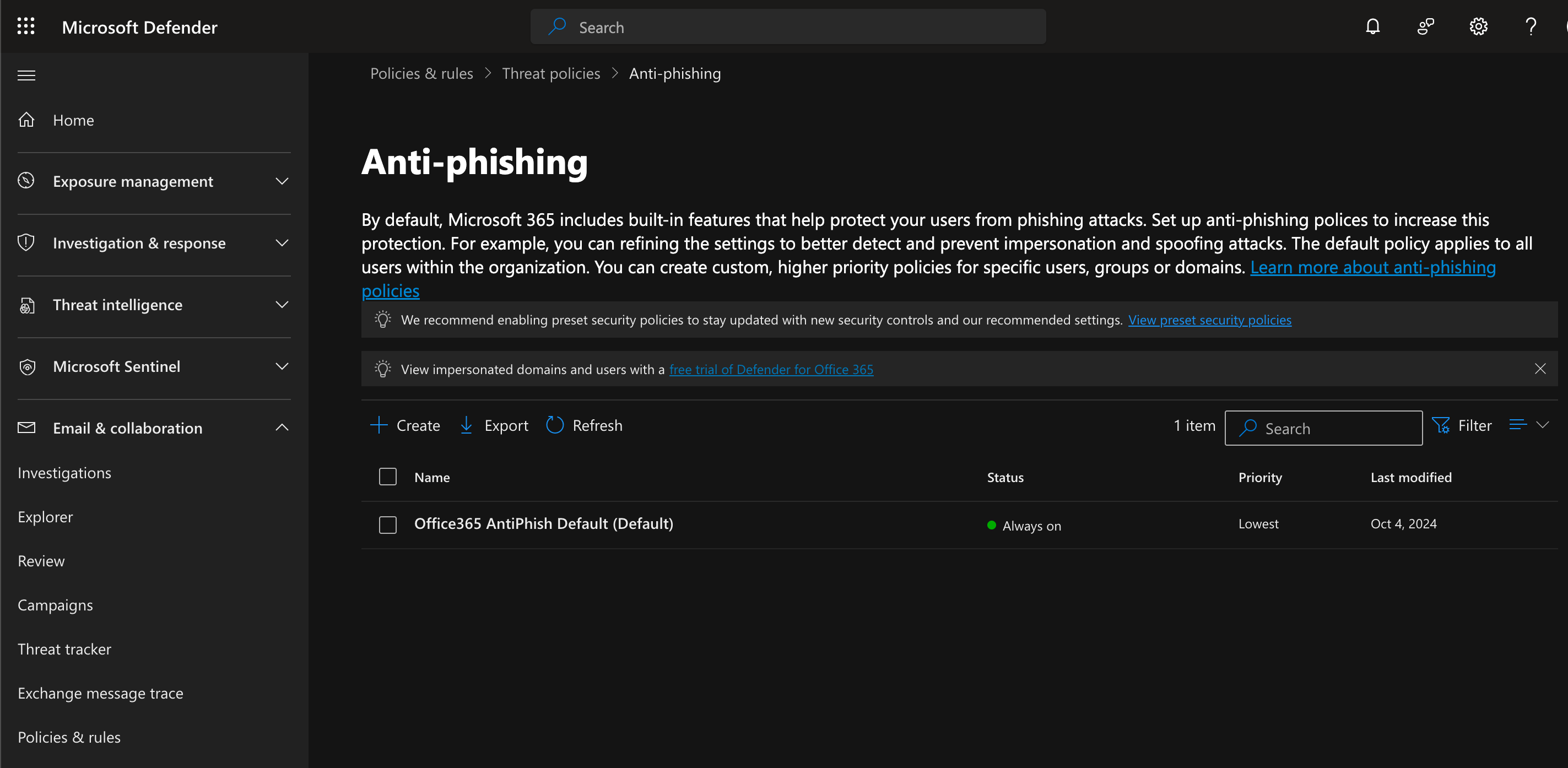Collapse the navigation hamburger menu

point(26,75)
